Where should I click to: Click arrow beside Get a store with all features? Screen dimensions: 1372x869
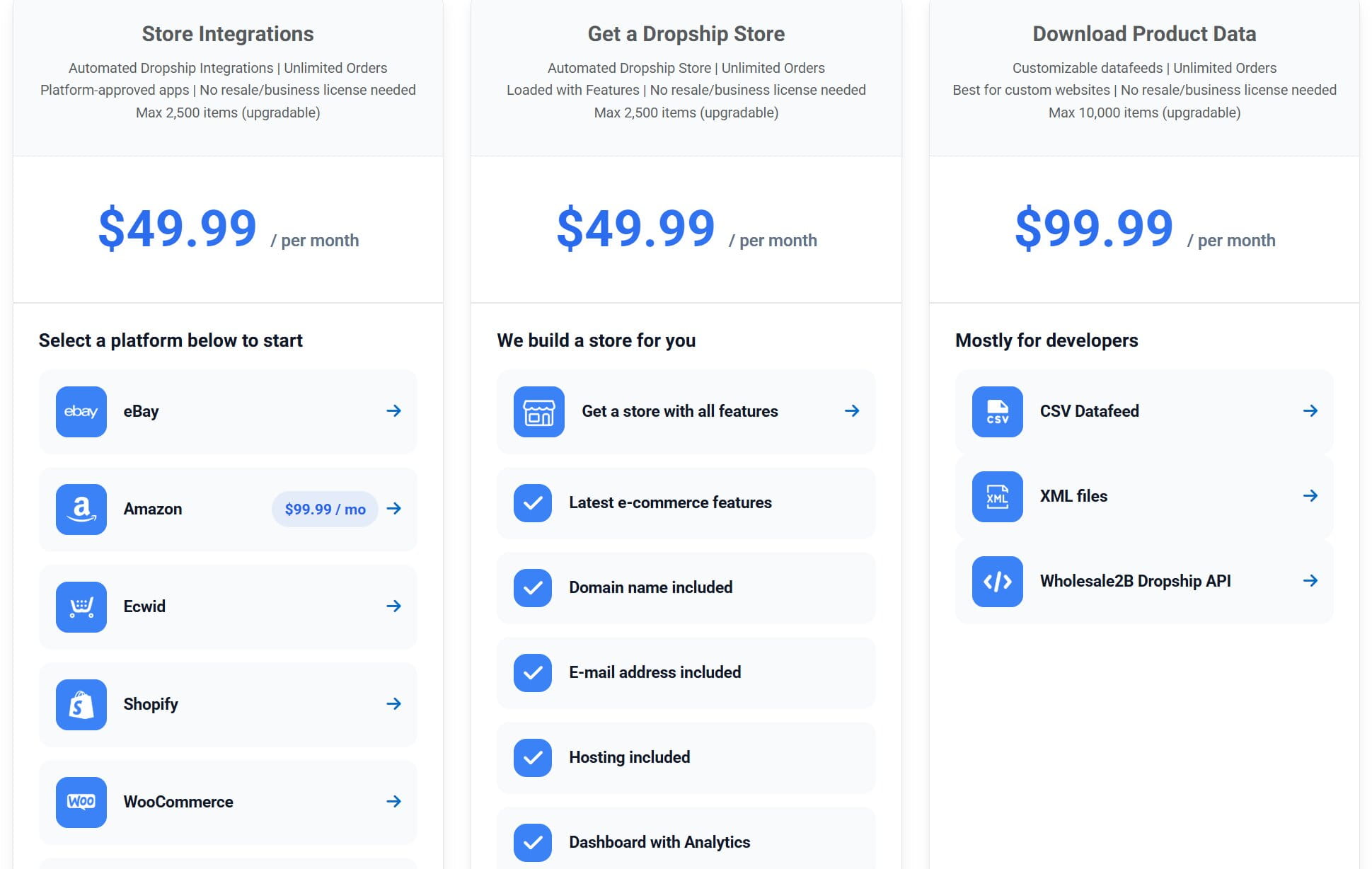[x=852, y=410]
